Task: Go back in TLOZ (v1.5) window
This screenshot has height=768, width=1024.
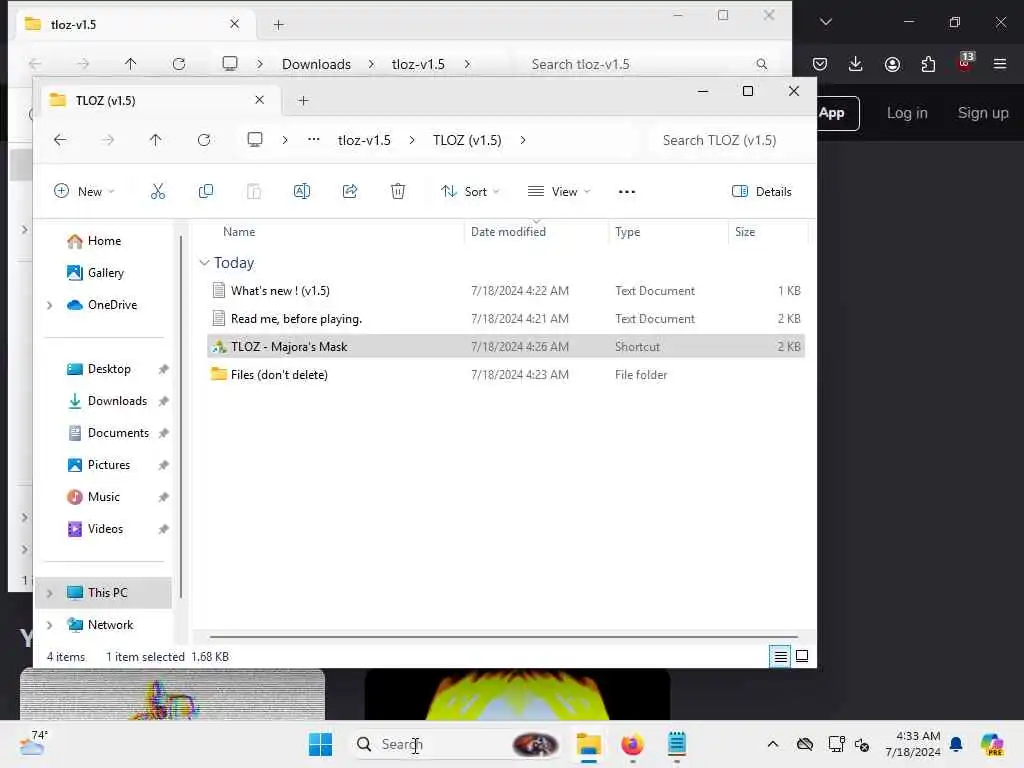Action: coord(60,140)
